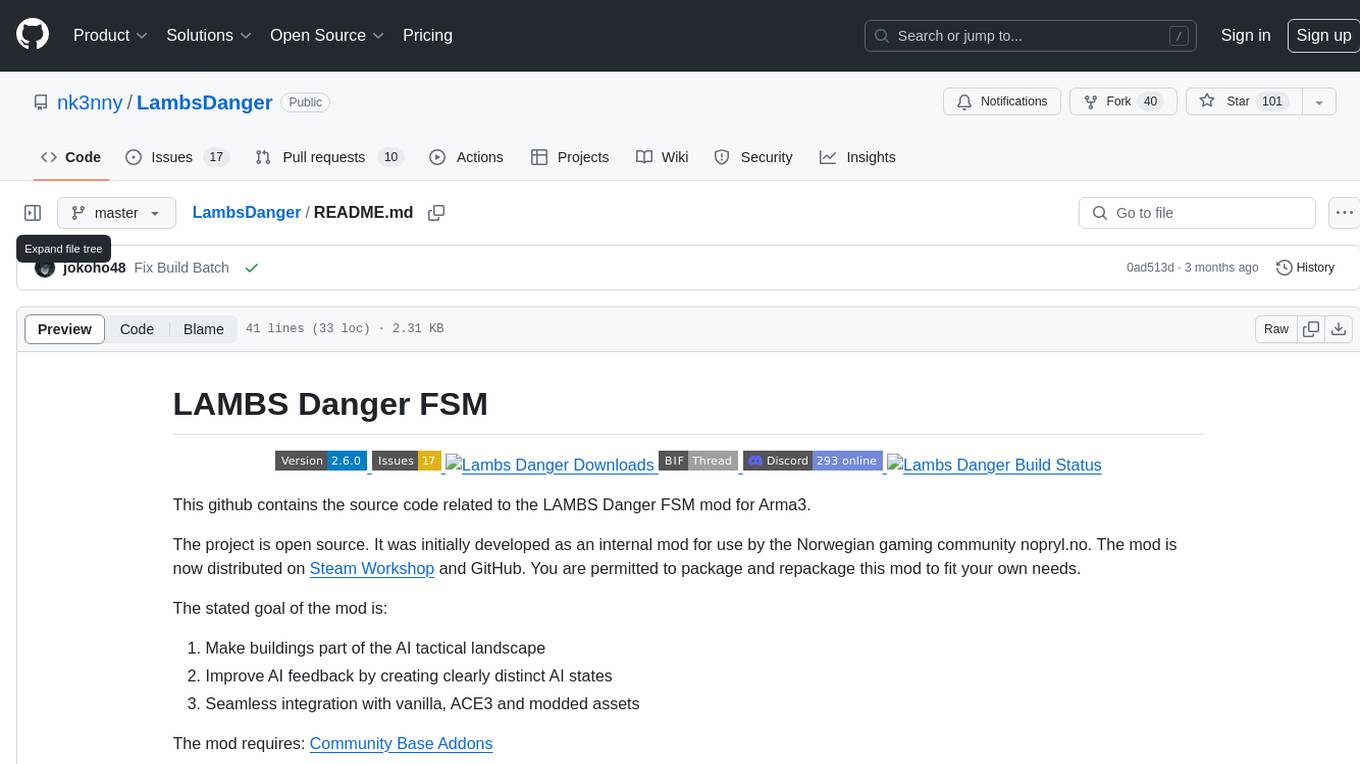
Task: Click the commit success checkmark
Action: [x=251, y=268]
